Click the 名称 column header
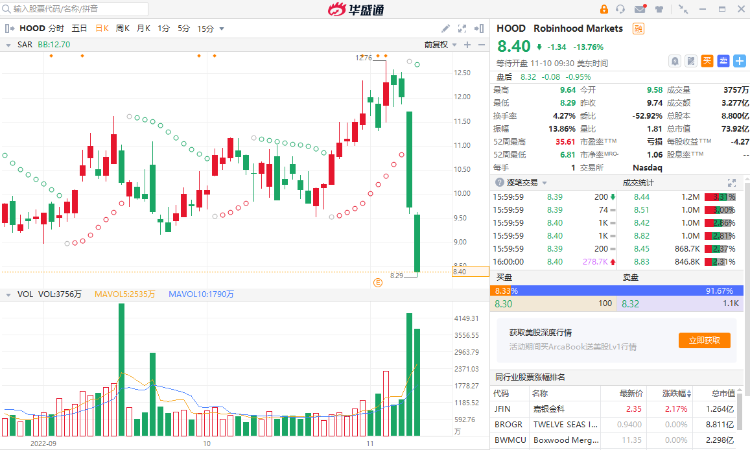 click(540, 394)
